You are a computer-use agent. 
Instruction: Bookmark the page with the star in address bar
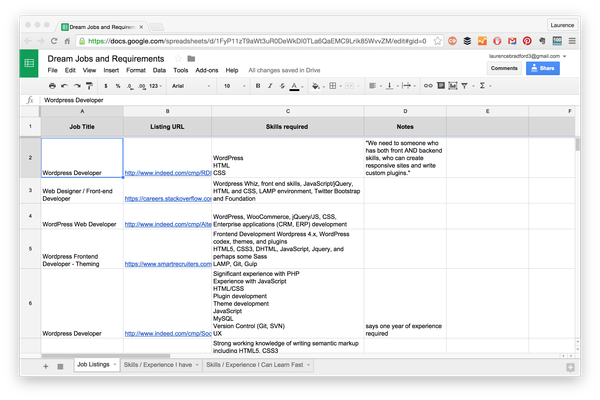(437, 41)
